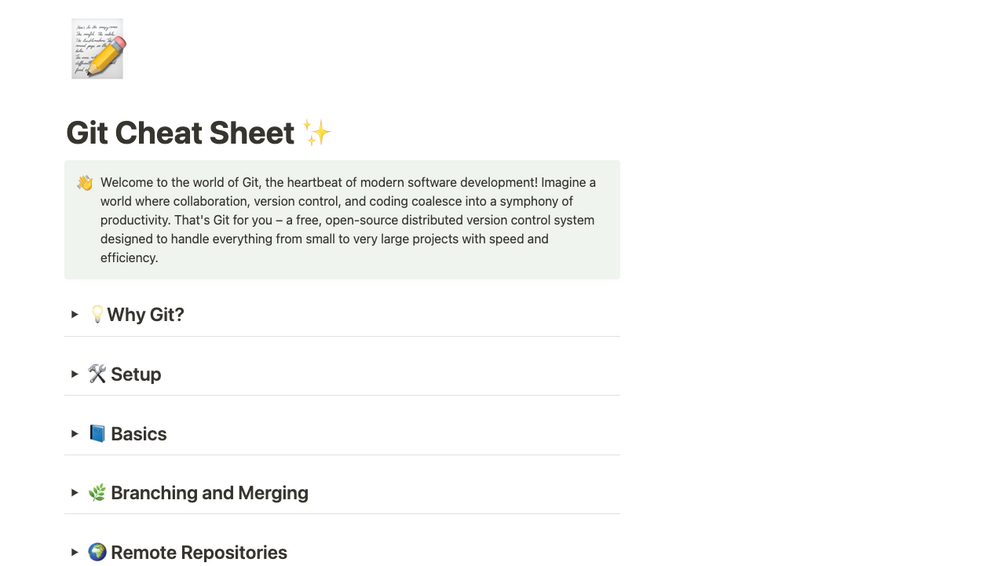1005x566 pixels.
Task: Click the Basics heading text
Action: tap(139, 434)
